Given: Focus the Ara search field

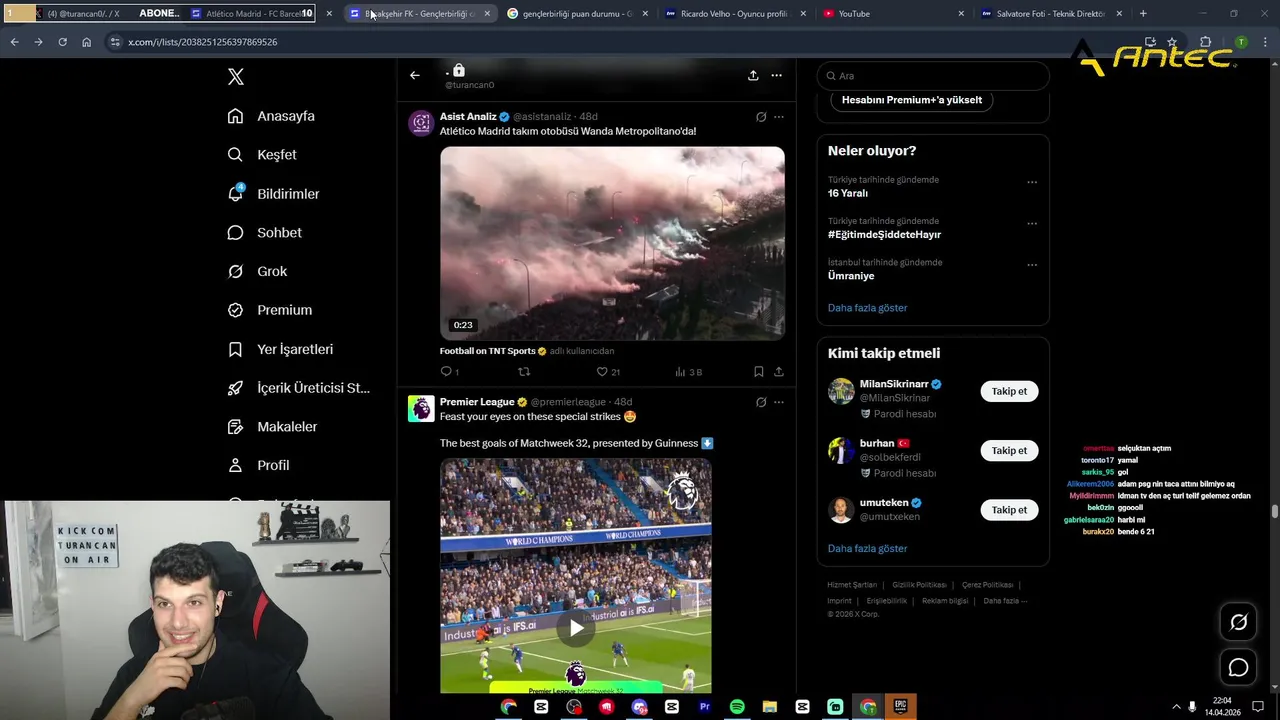Looking at the screenshot, I should click(x=933, y=76).
